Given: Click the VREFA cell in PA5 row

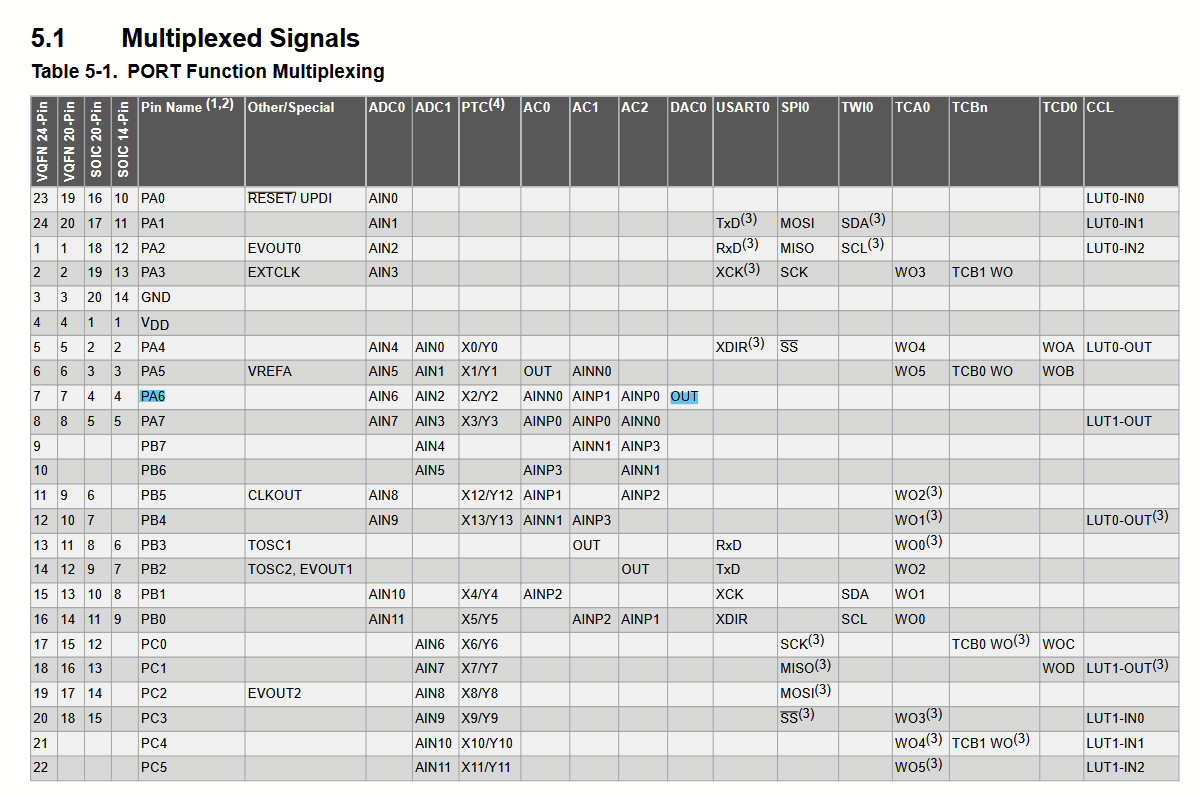Looking at the screenshot, I should 270,372.
